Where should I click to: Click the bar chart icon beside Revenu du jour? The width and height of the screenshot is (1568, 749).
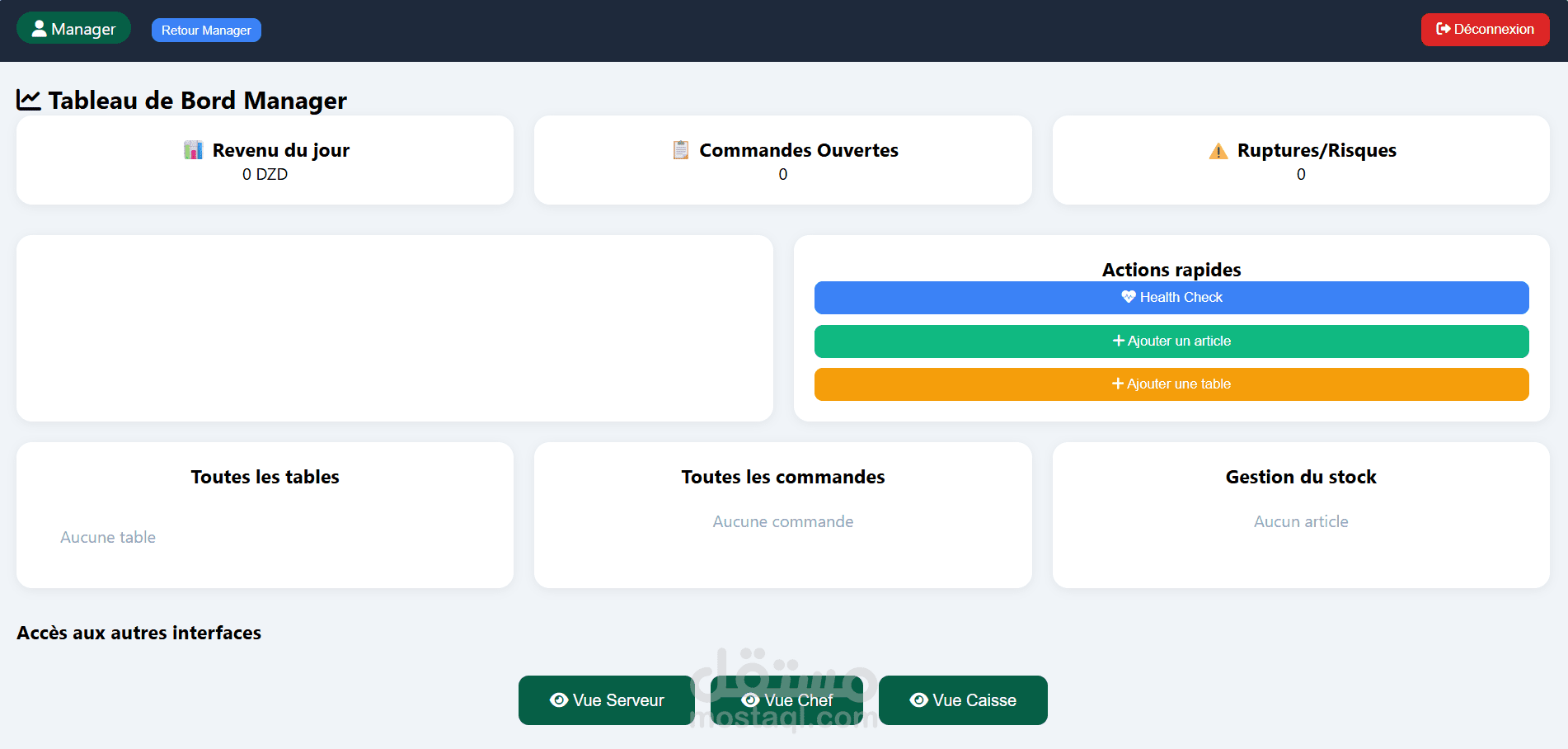(193, 150)
